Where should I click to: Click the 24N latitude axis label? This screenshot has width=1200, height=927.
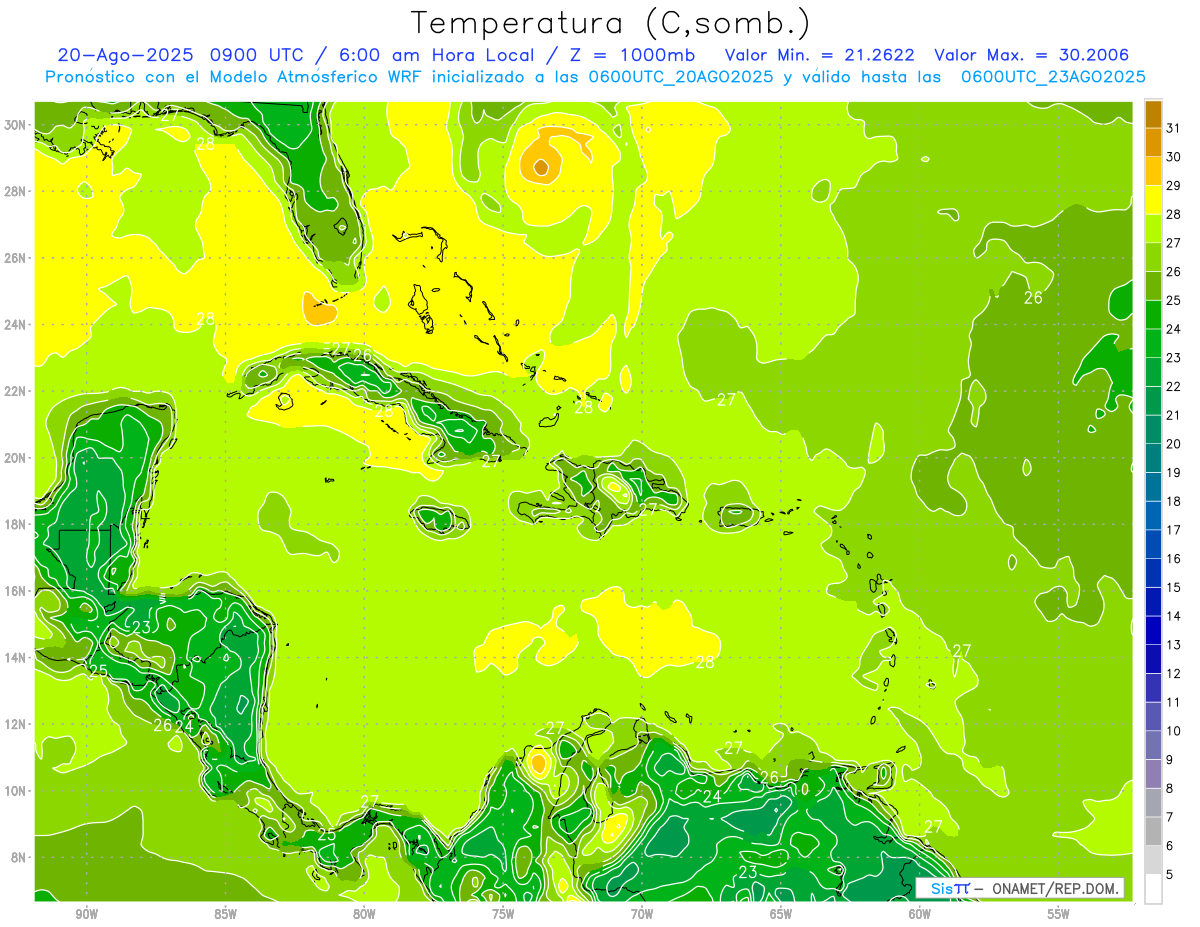click(x=15, y=325)
